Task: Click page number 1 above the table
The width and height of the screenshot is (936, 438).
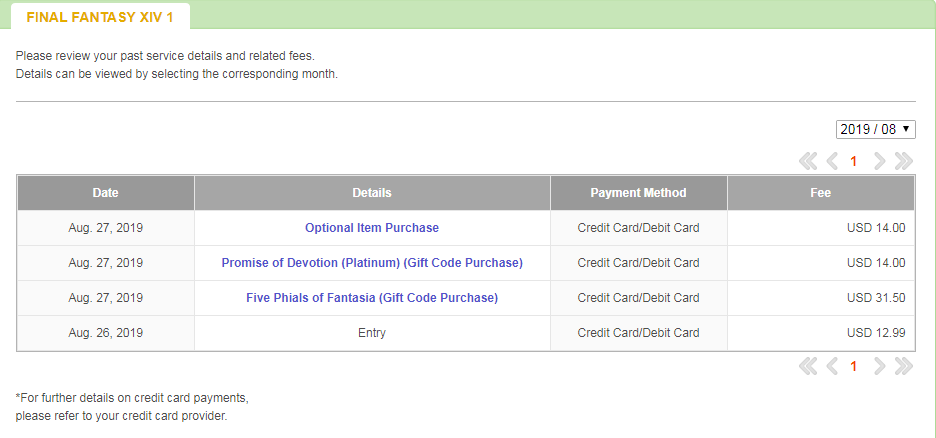Action: [x=854, y=161]
